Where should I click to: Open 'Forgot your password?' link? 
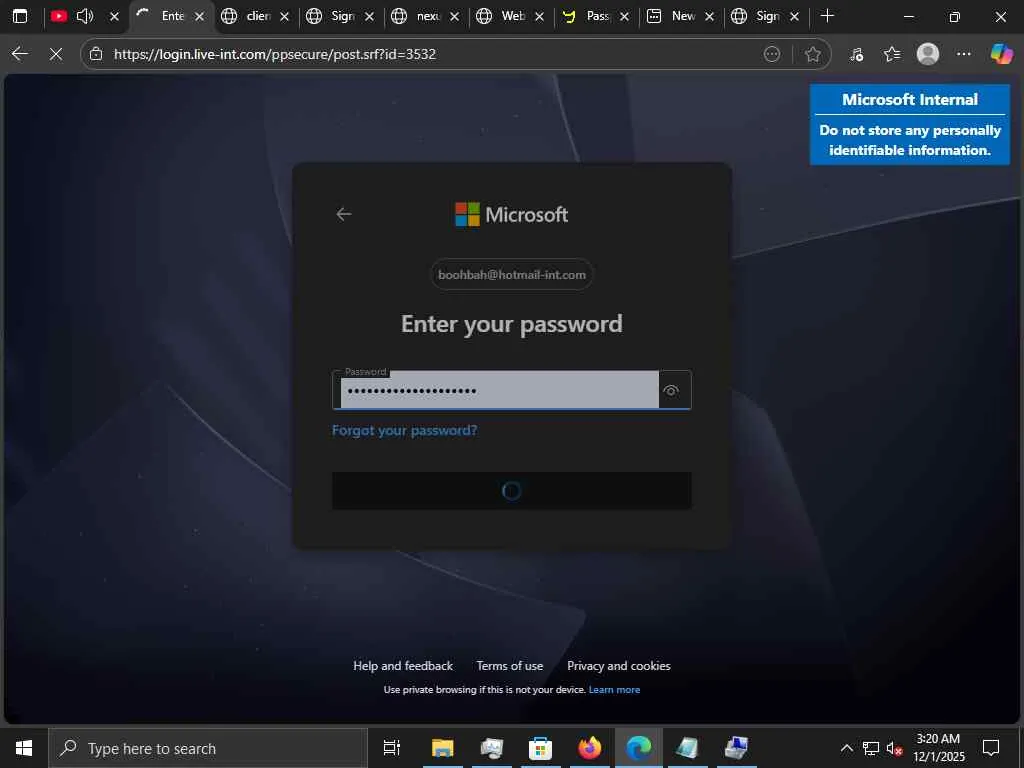tap(404, 430)
